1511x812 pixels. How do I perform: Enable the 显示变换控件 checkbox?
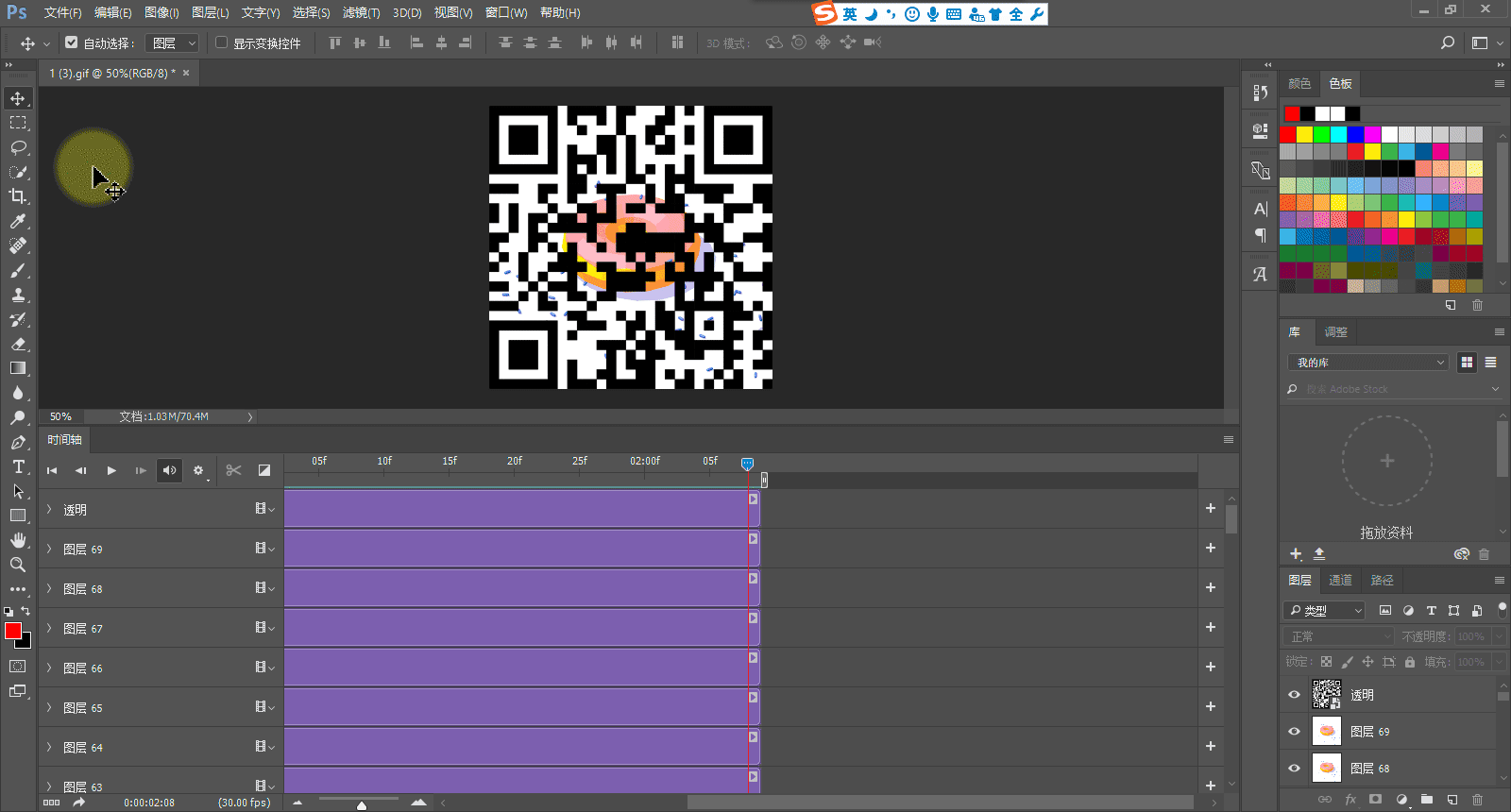[x=222, y=42]
